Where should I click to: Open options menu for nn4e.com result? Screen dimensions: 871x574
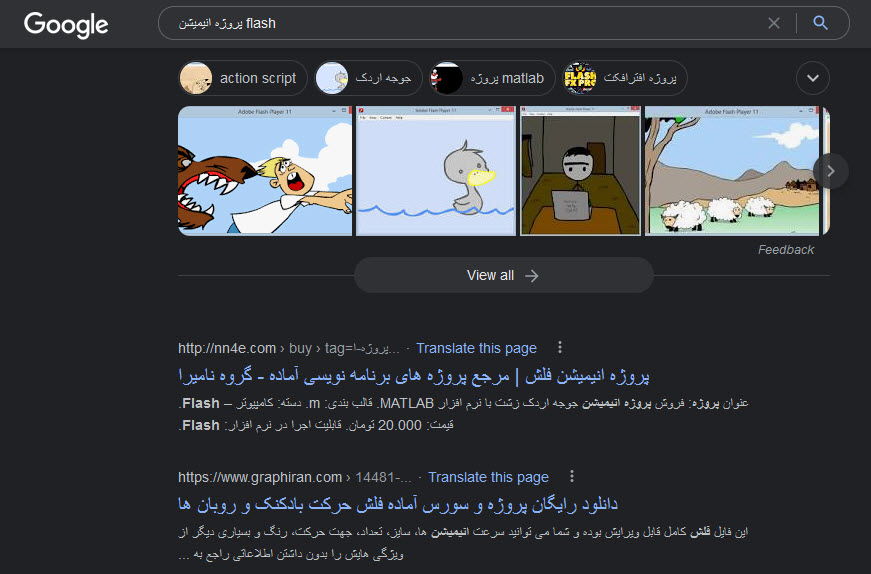coord(560,347)
